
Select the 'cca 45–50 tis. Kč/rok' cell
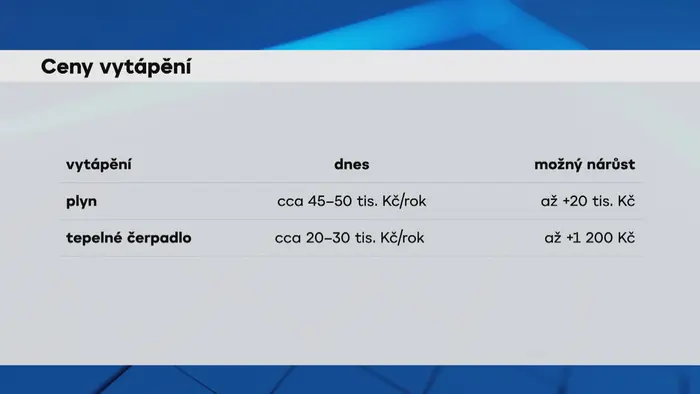tap(352, 201)
